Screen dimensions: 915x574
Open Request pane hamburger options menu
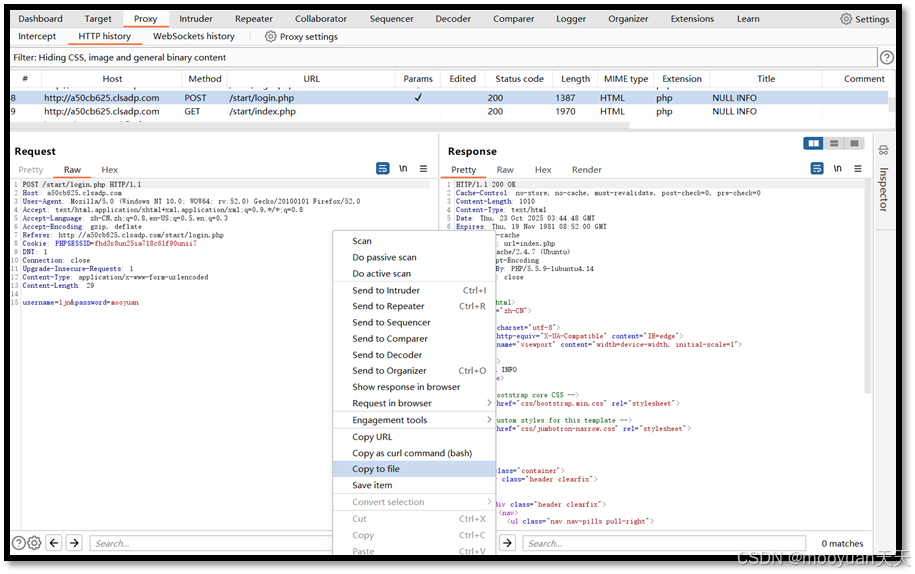click(424, 169)
